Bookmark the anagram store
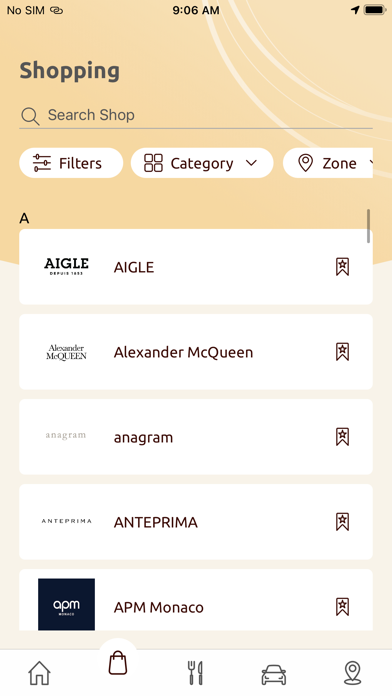 click(x=342, y=437)
